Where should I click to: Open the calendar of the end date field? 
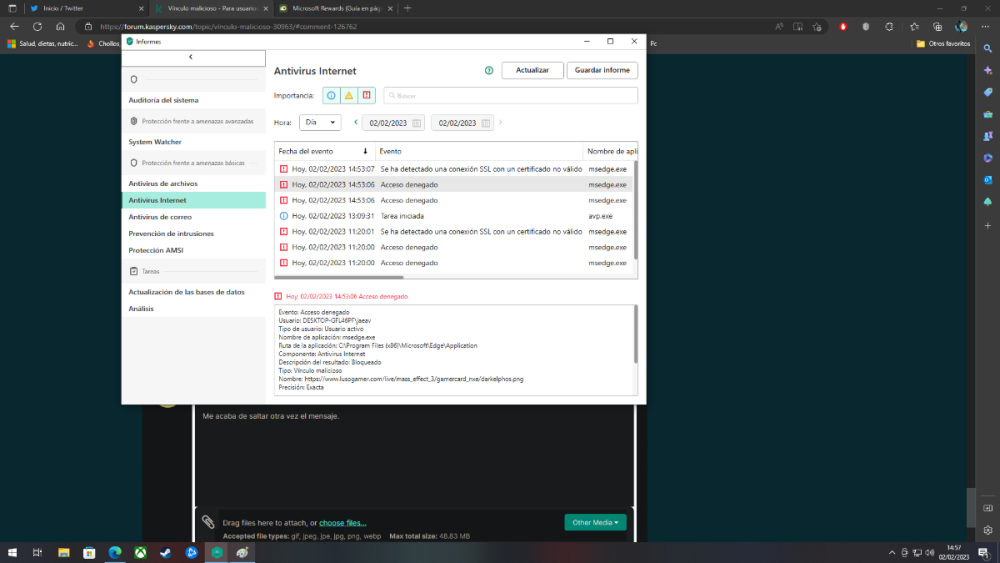486,123
